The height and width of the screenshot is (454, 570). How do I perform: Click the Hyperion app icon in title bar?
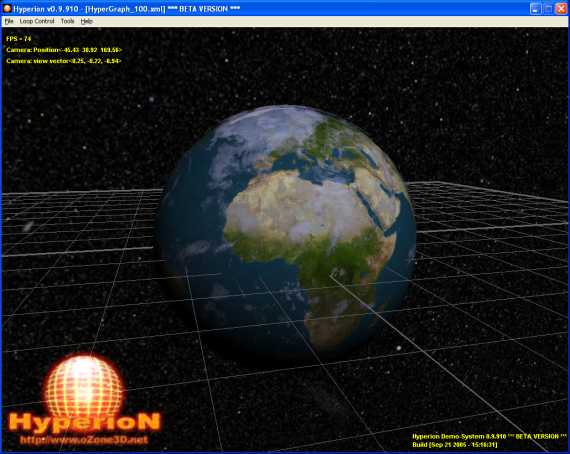coord(7,8)
